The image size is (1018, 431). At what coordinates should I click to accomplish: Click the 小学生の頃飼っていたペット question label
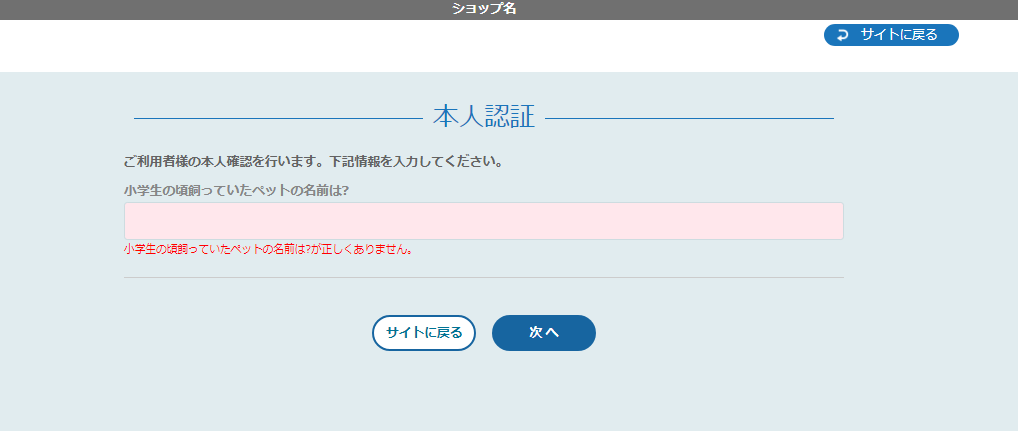click(x=236, y=190)
